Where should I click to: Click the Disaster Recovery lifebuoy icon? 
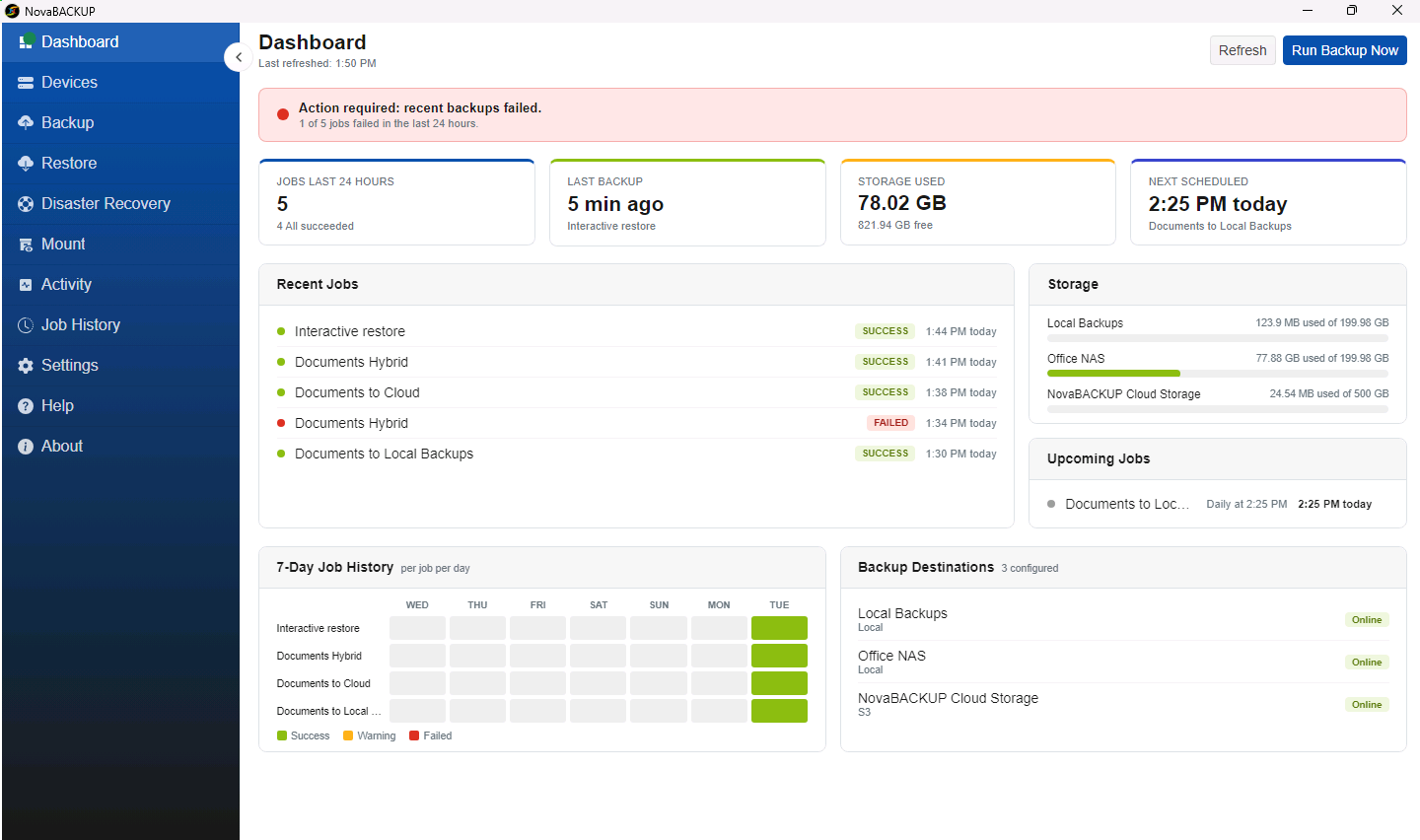(26, 203)
